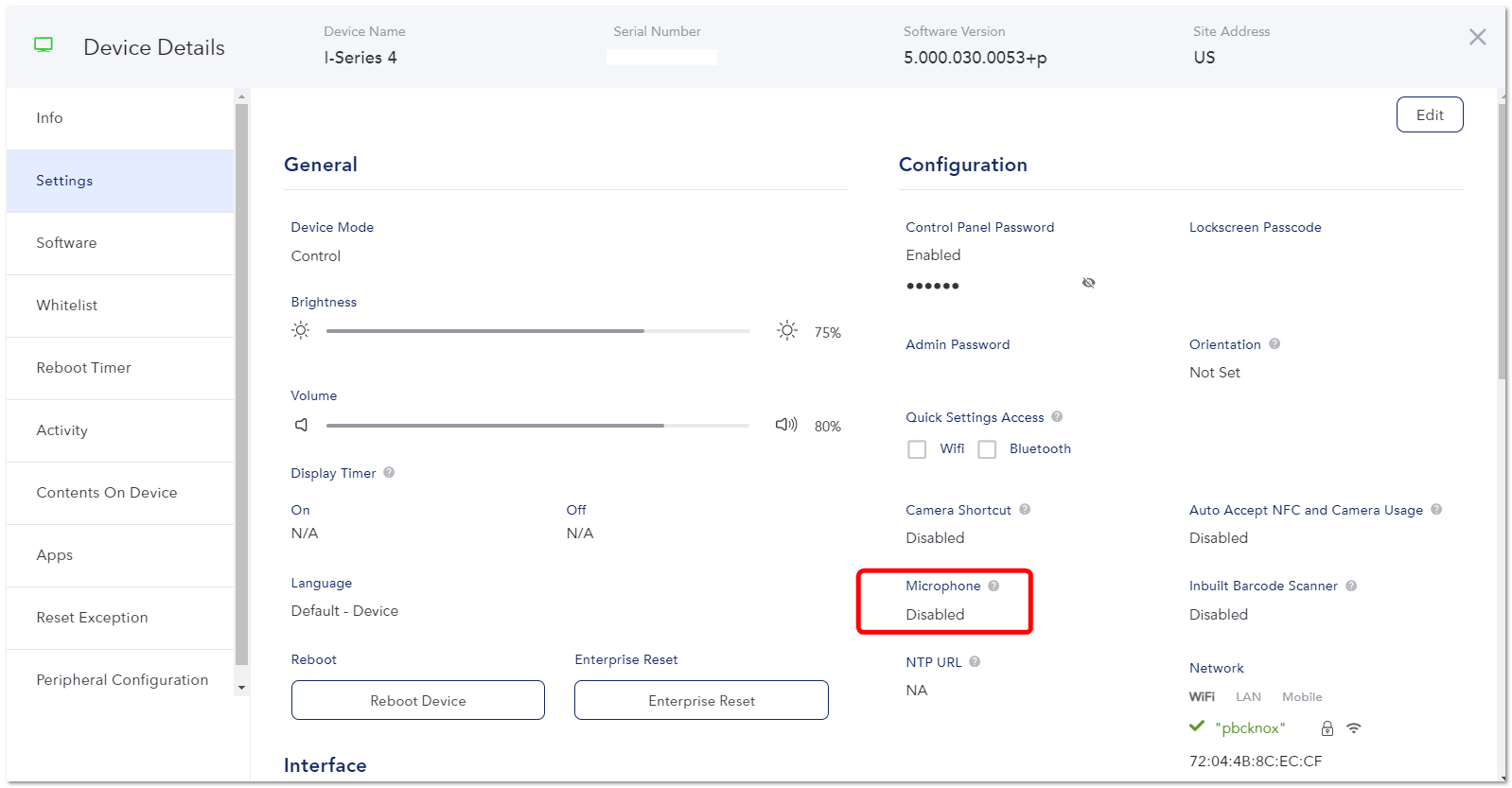The height and width of the screenshot is (788, 1512).
Task: Click the Reboot Device button
Action: 418,700
